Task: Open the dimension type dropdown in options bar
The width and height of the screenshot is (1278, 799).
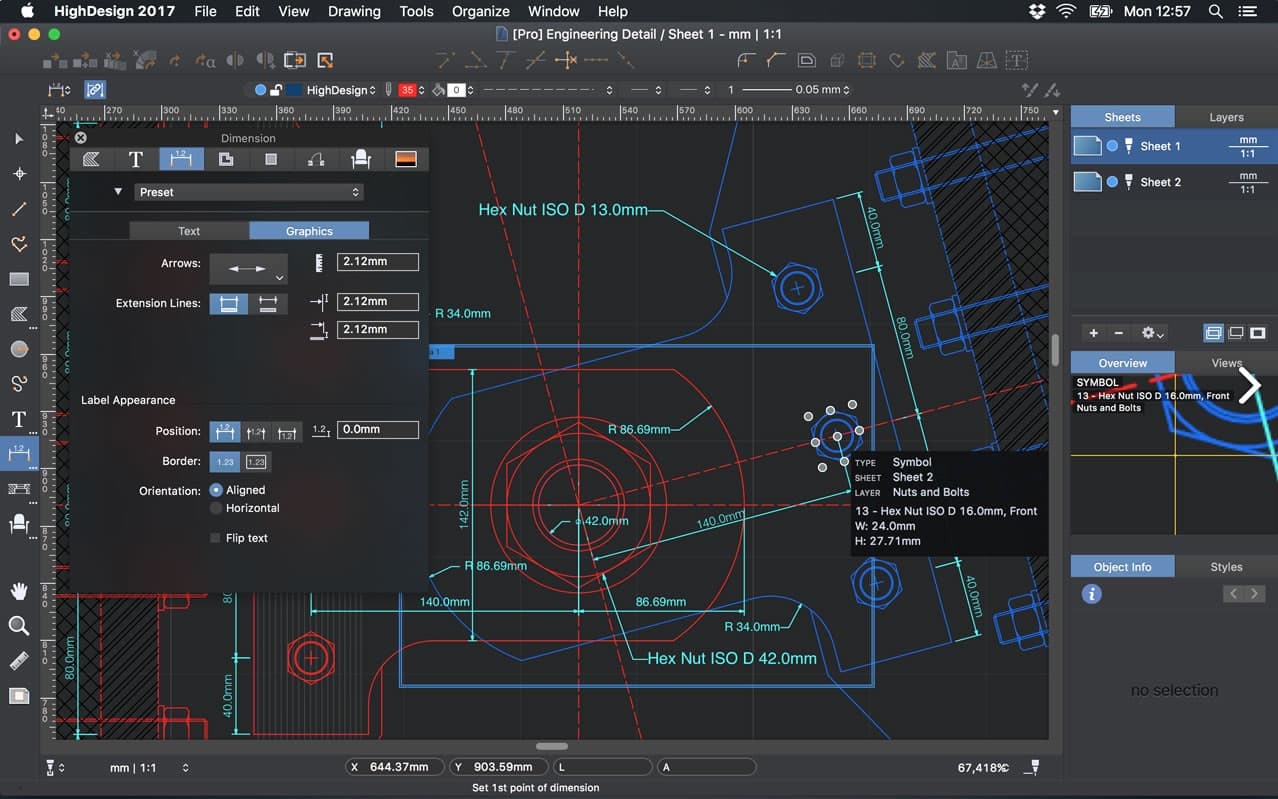Action: point(59,90)
